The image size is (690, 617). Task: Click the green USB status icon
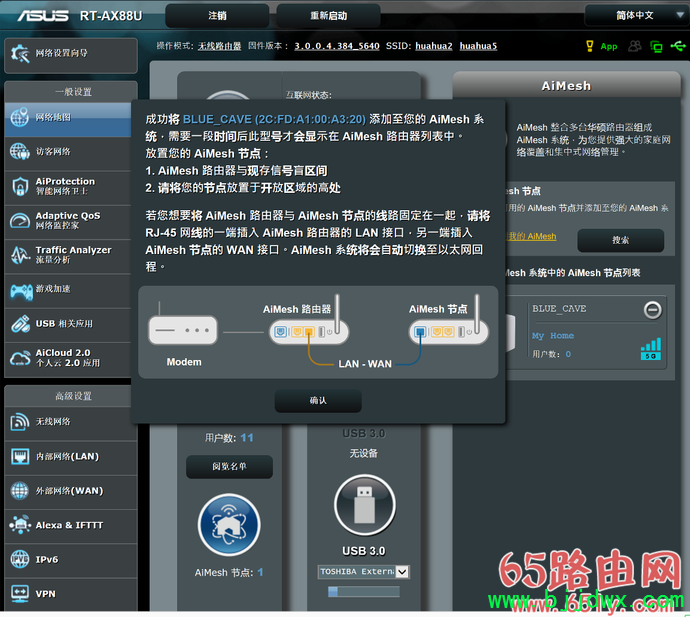(678, 46)
